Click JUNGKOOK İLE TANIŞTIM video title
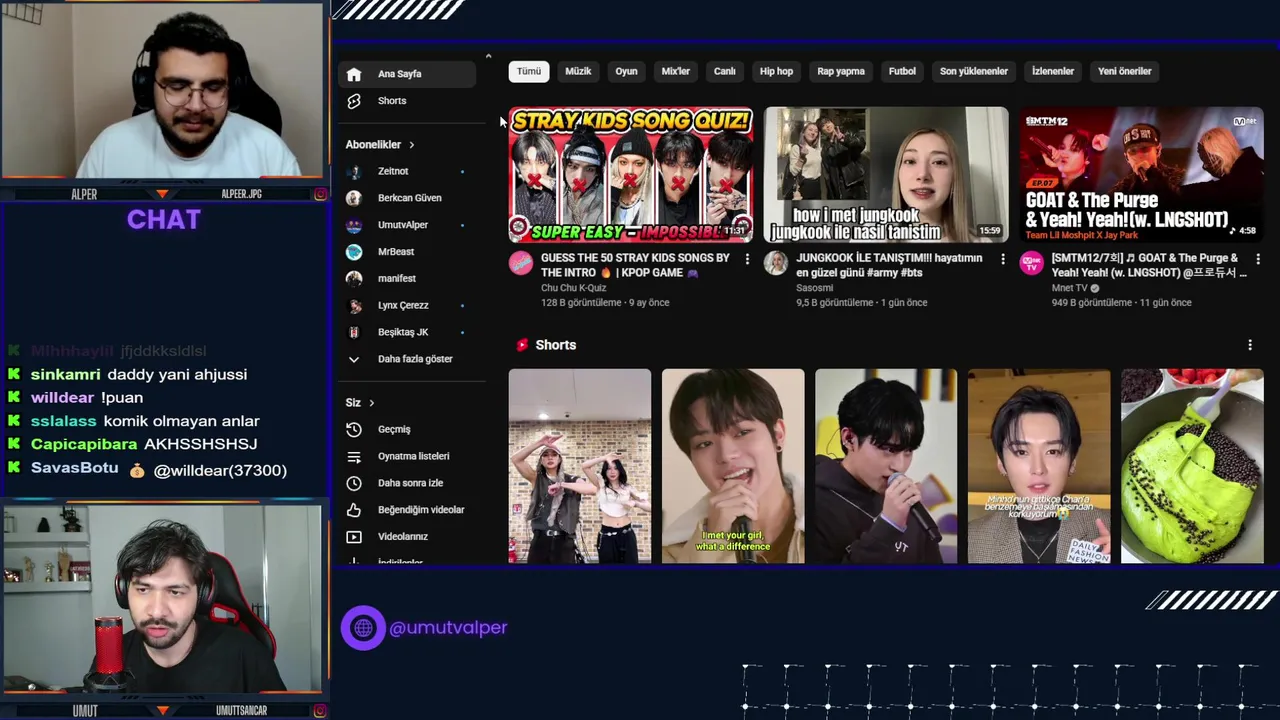The width and height of the screenshot is (1280, 720). click(x=889, y=265)
